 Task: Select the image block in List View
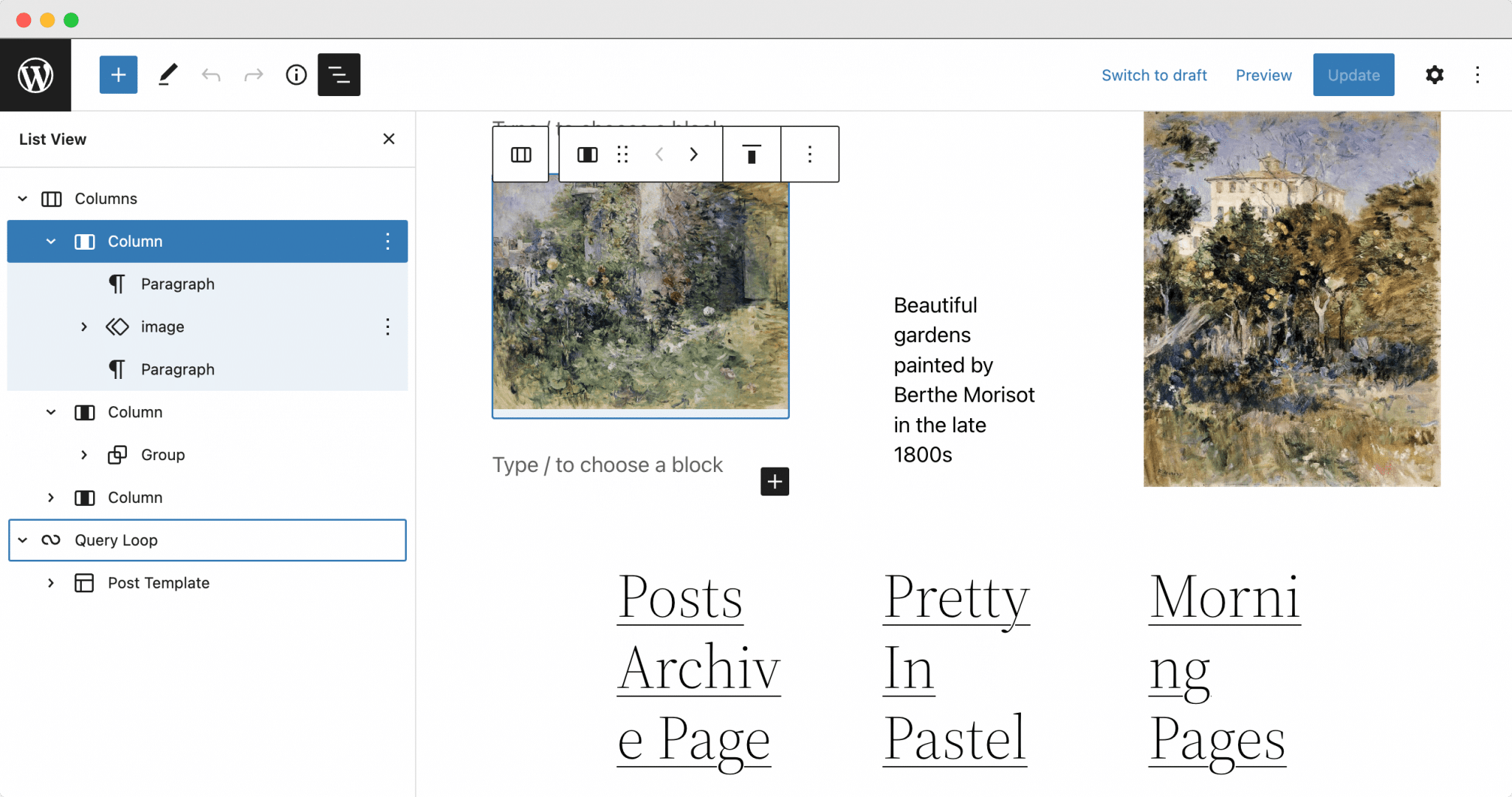tap(207, 326)
